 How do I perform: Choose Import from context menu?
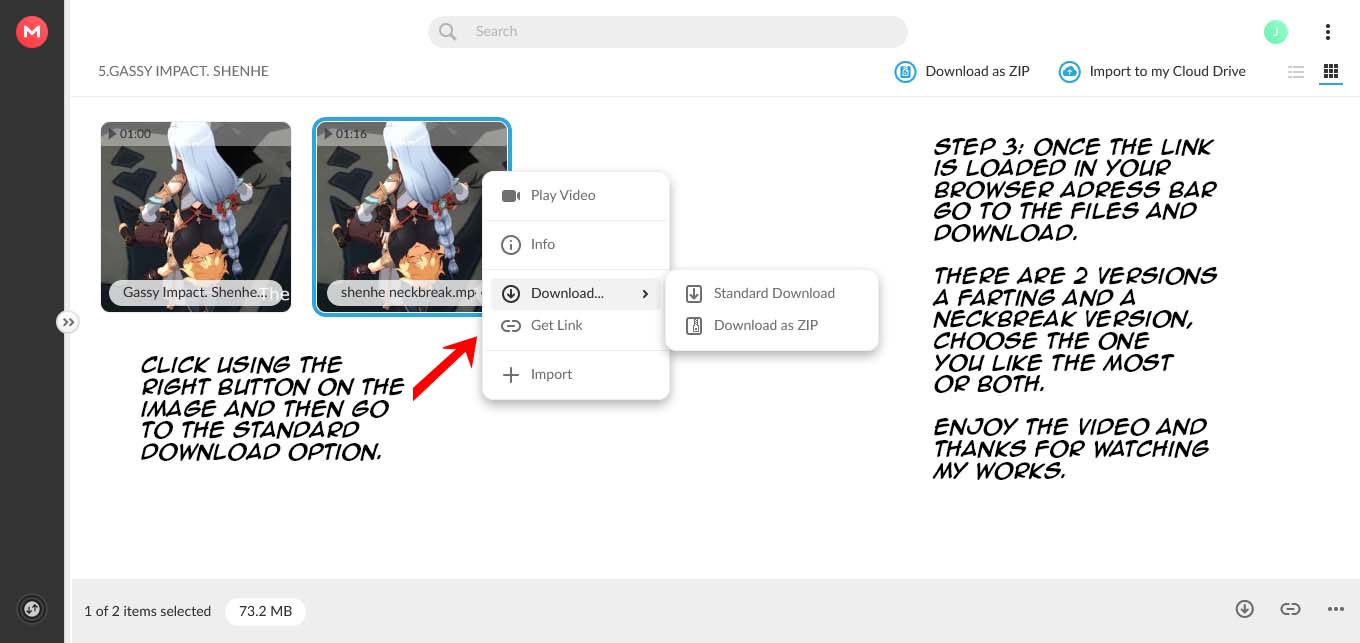[576, 374]
